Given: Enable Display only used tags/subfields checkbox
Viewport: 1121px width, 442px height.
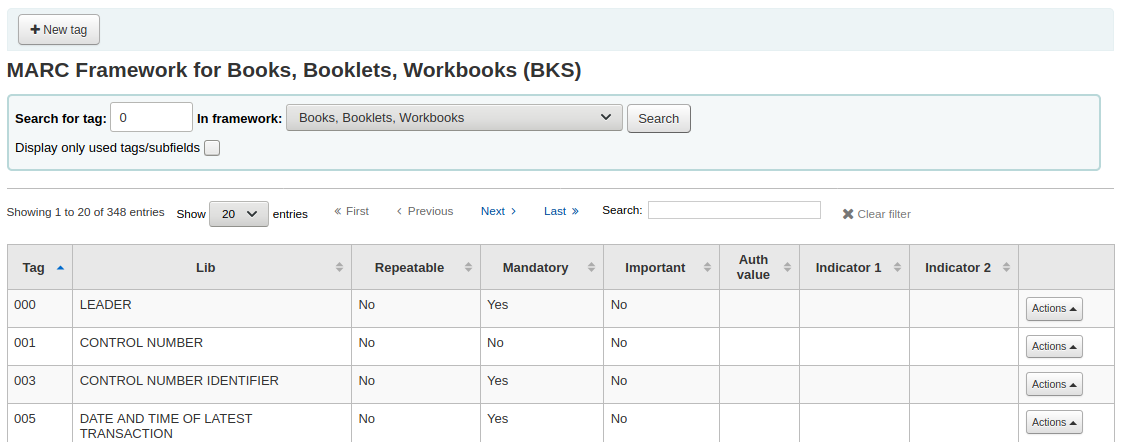Looking at the screenshot, I should coord(212,148).
